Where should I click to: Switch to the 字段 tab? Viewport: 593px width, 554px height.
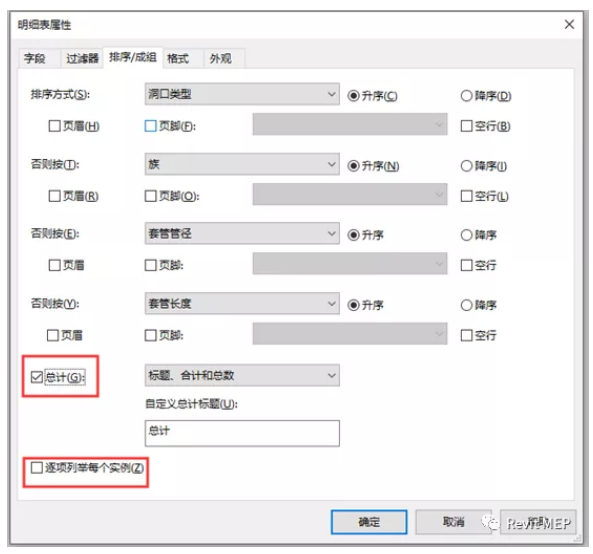click(35, 58)
